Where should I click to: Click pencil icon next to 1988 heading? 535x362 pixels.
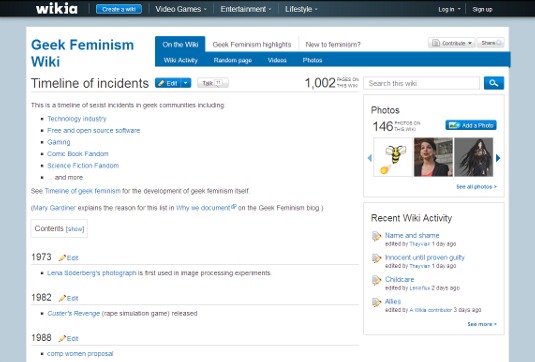coord(62,338)
